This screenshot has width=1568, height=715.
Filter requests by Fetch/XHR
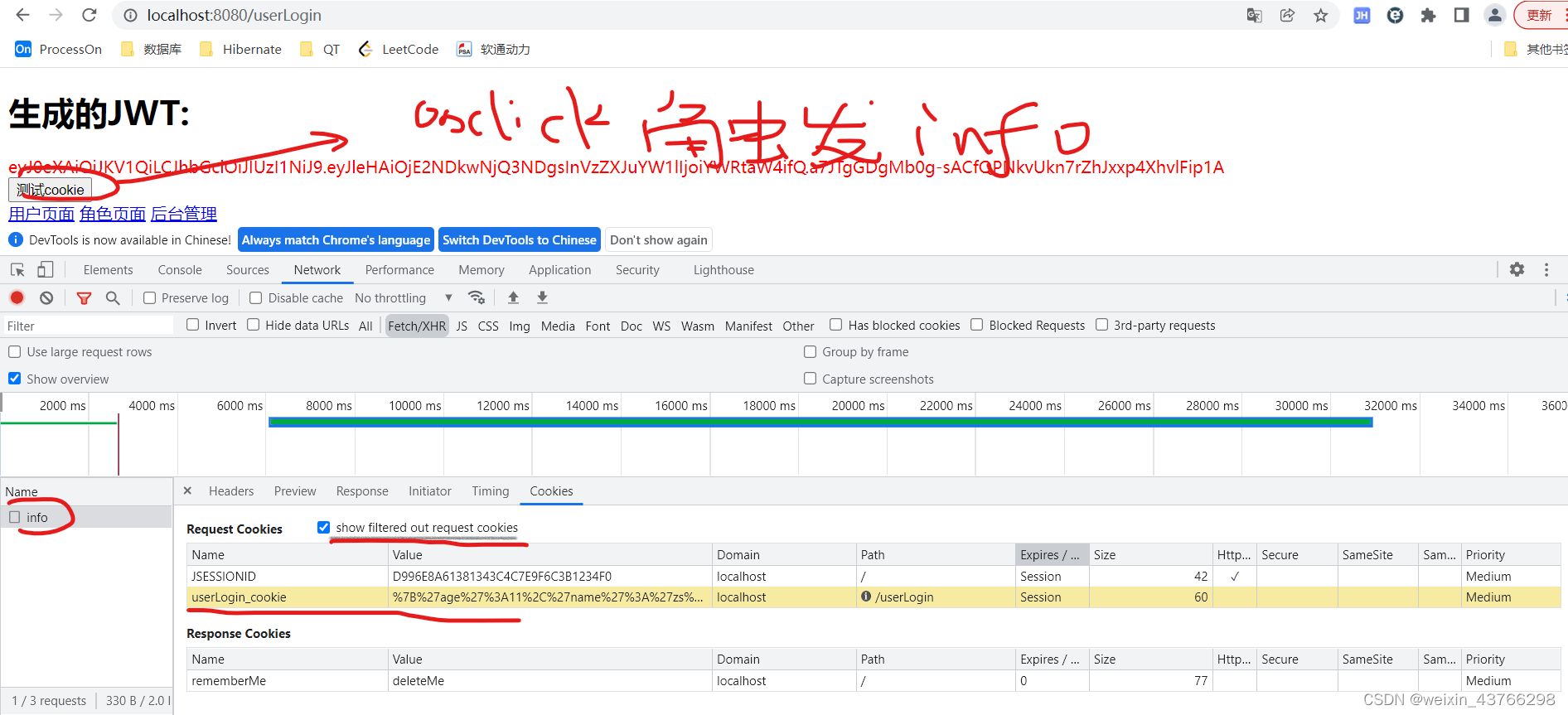coord(417,326)
